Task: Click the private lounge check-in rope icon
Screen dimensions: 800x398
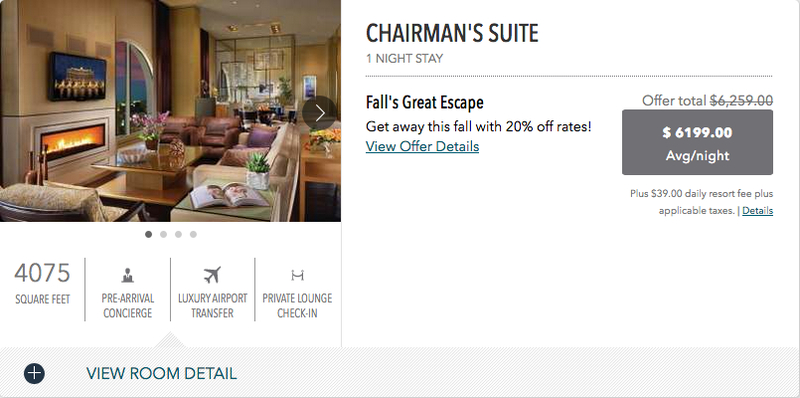Action: click(x=297, y=276)
